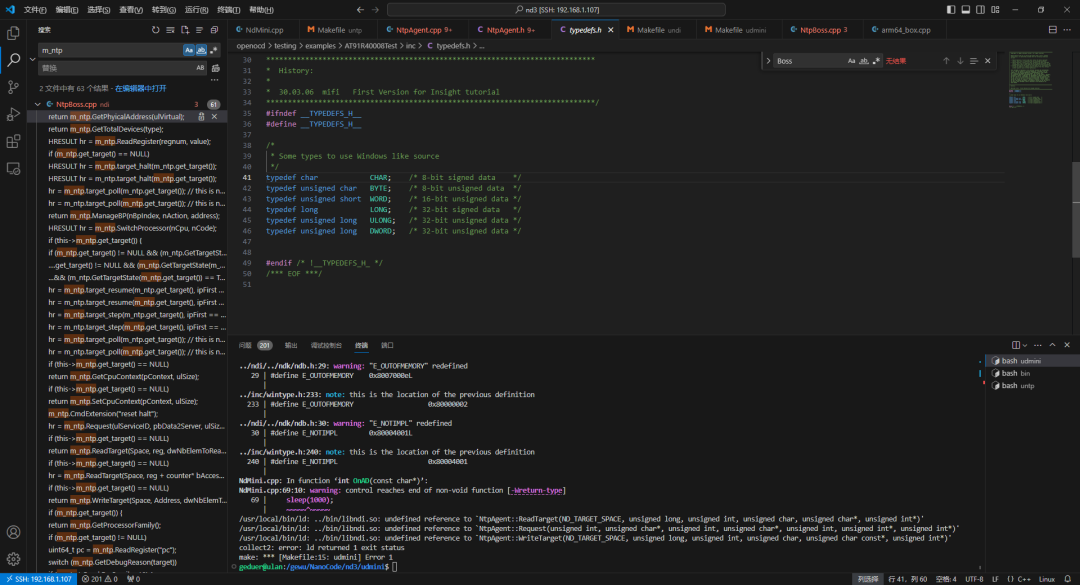Open the notifications bell in status bar

1068,579
